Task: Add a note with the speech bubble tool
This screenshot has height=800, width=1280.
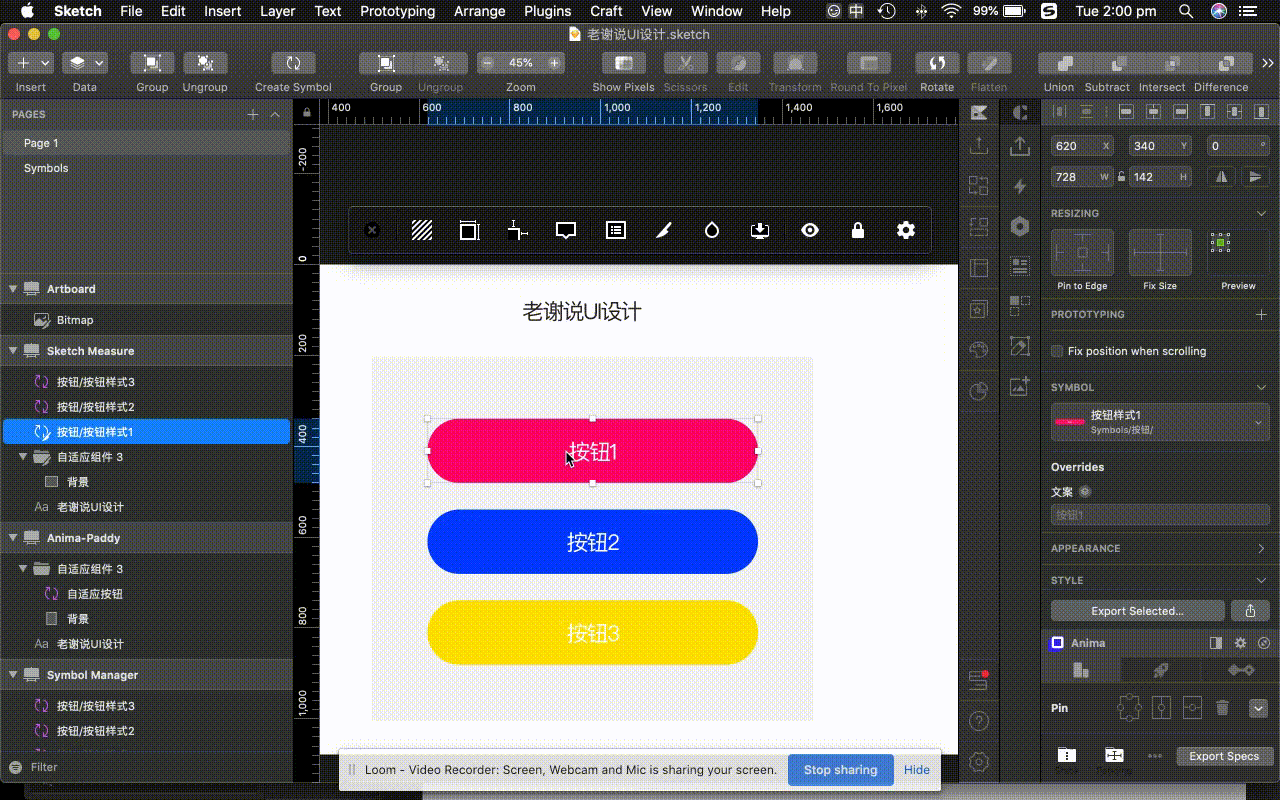Action: pos(566,230)
